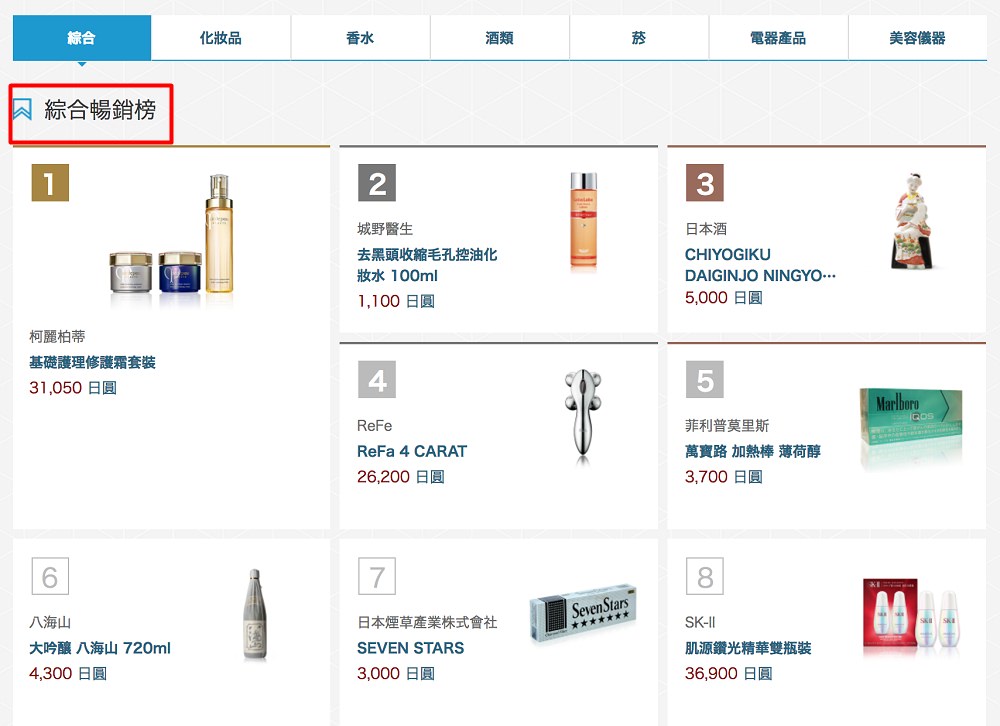View the sake doll figurine image

tap(914, 221)
